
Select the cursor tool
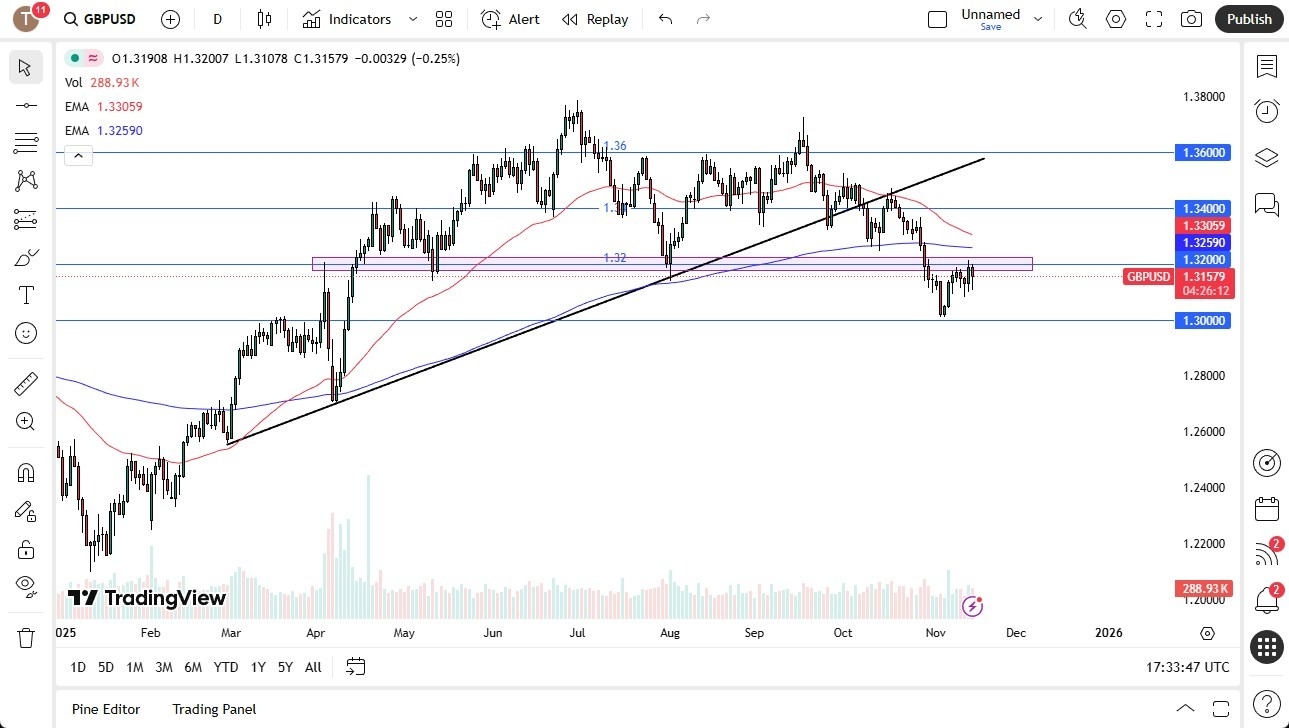[25, 67]
